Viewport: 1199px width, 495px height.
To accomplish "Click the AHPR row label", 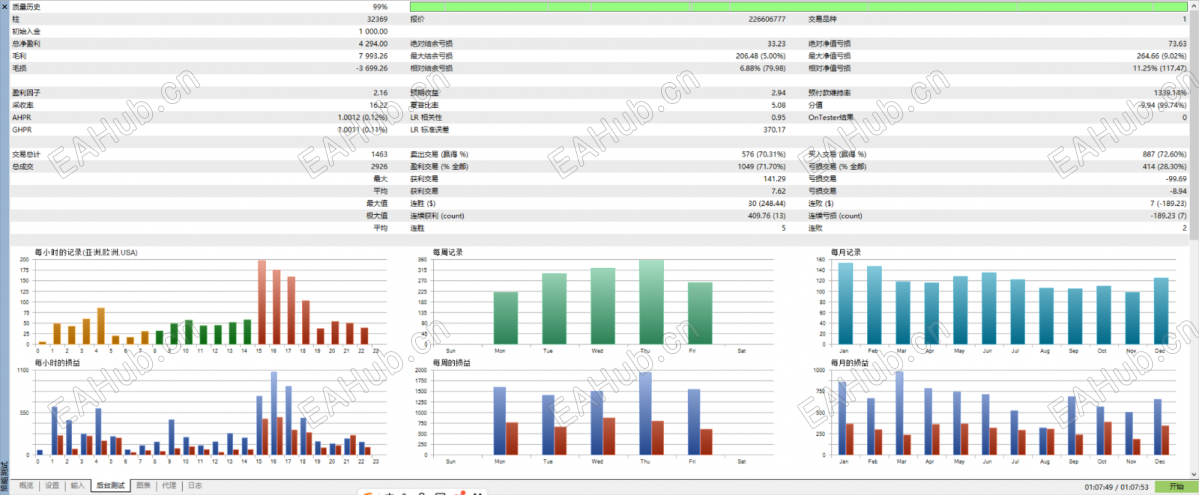I will [x=21, y=117].
